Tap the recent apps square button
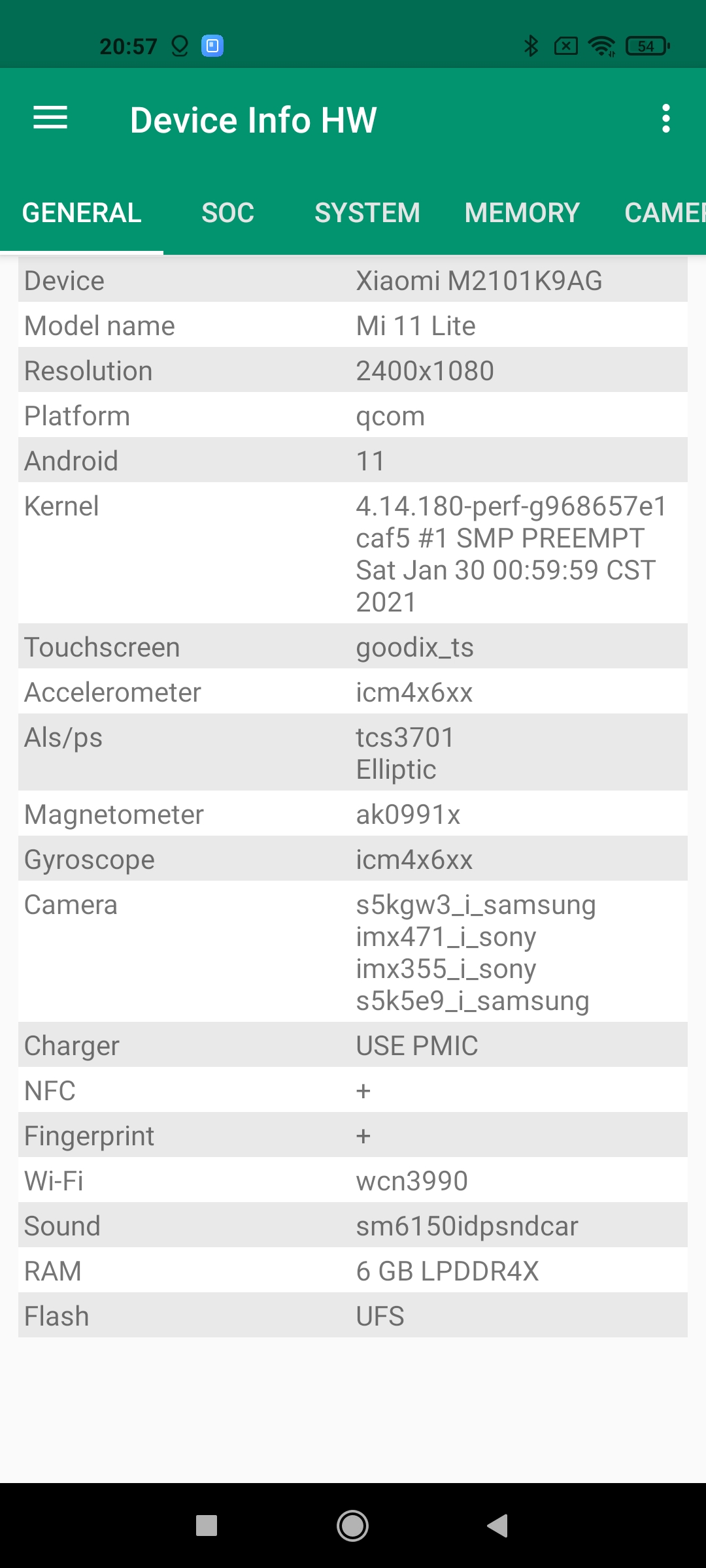 [x=207, y=1526]
